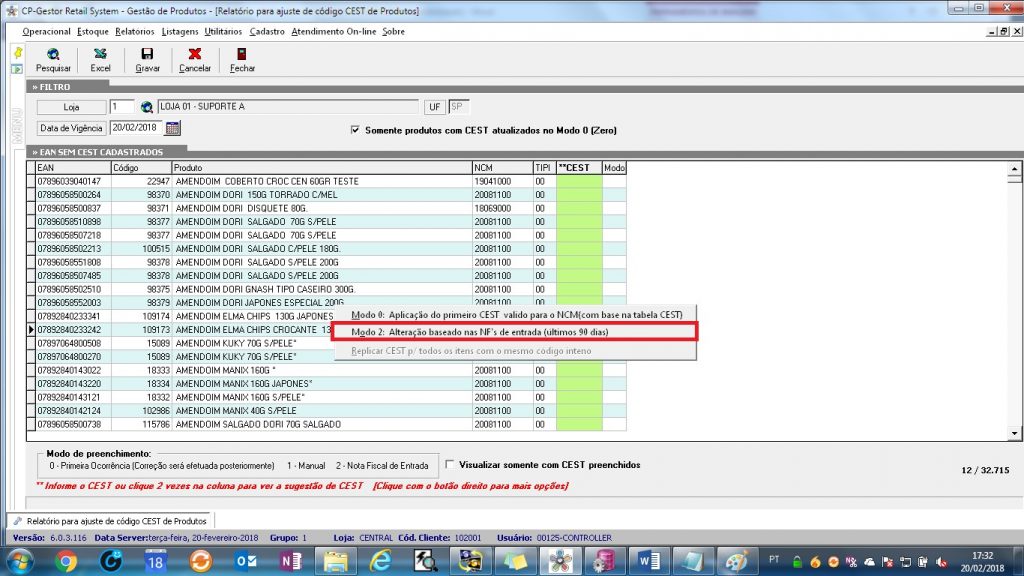Click the Loja button in the filter
The width and height of the screenshot is (1024, 576).
point(72,107)
